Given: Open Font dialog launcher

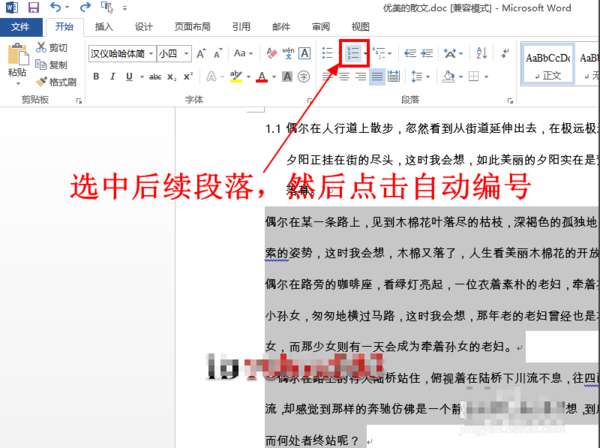Looking at the screenshot, I should coord(310,101).
